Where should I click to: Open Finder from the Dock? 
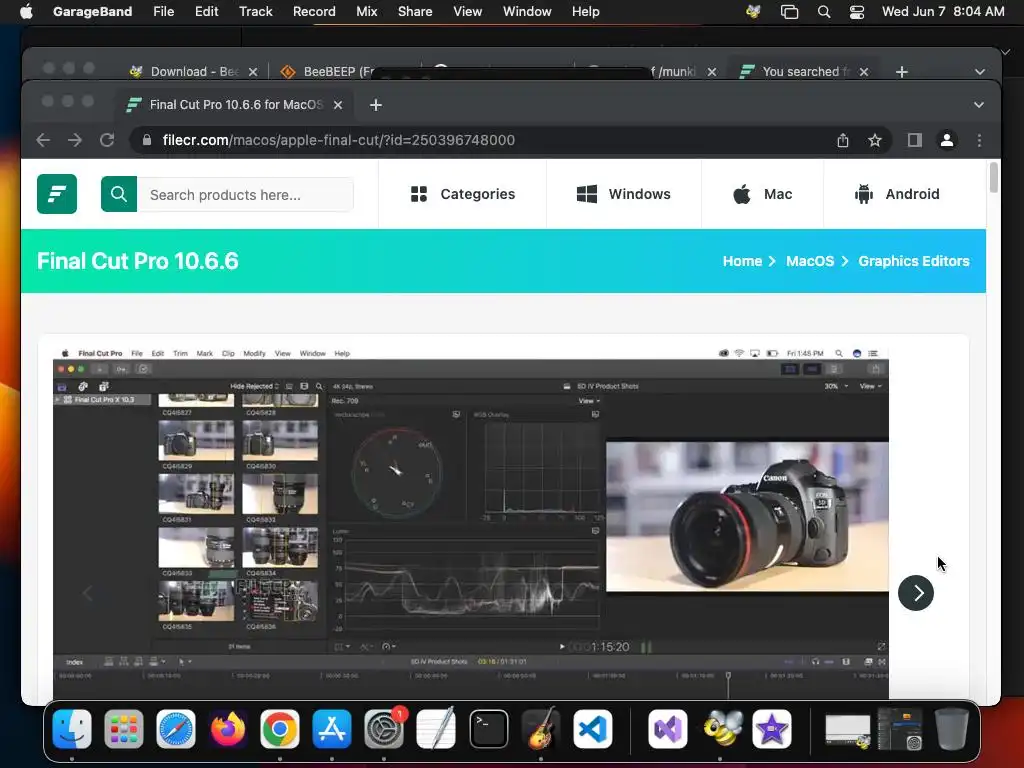click(x=72, y=729)
